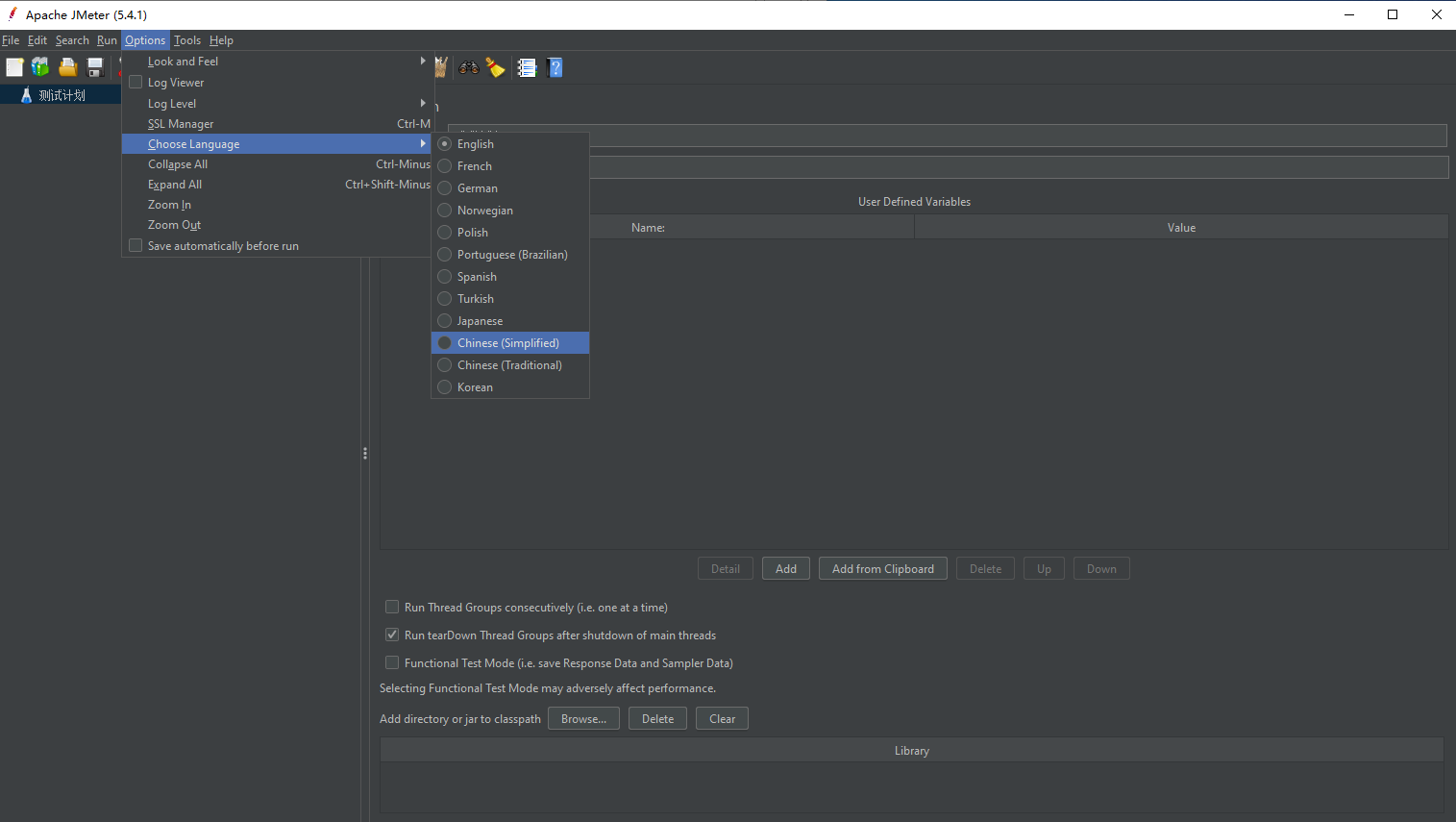Click the JMeter feather logo in the title bar
The height and width of the screenshot is (822, 1456).
12,13
